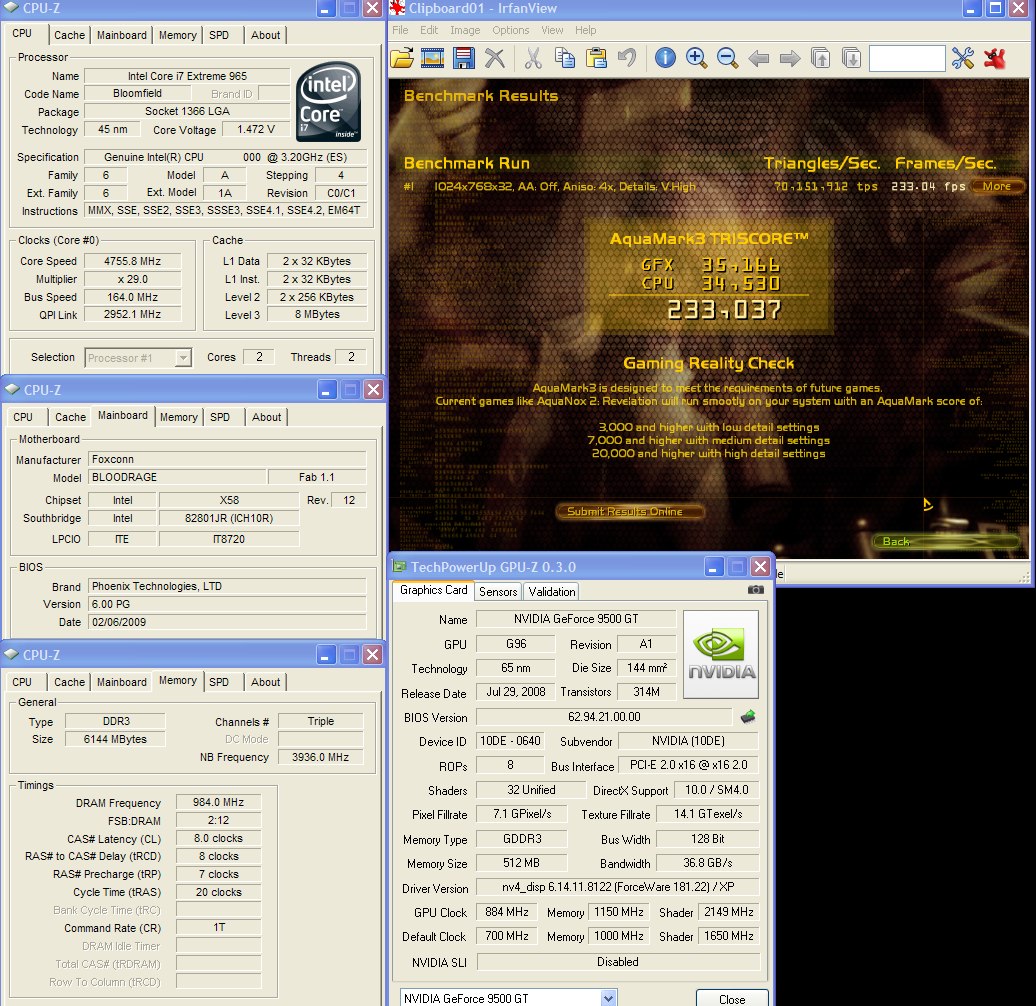Open the Image menu in IrfanView
Image resolution: width=1036 pixels, height=1006 pixels.
[465, 30]
